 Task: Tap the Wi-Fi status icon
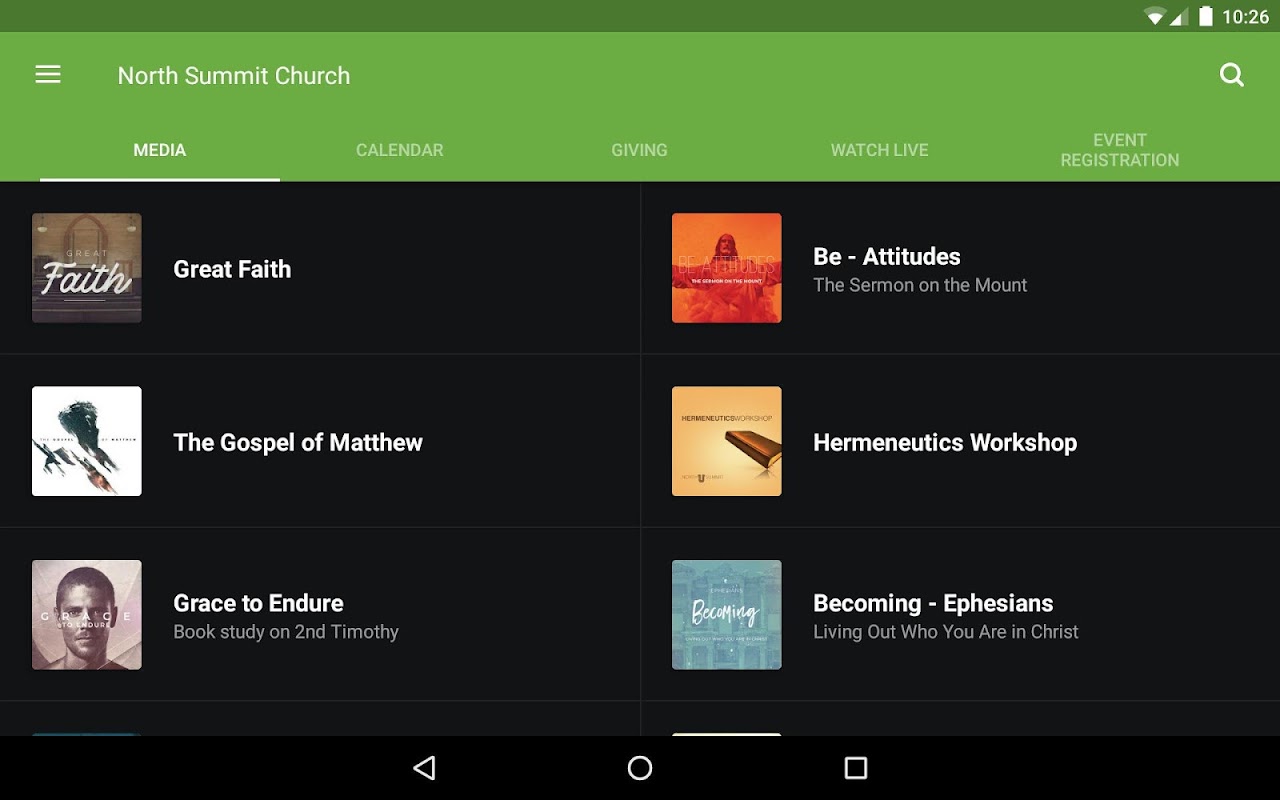click(x=1156, y=16)
